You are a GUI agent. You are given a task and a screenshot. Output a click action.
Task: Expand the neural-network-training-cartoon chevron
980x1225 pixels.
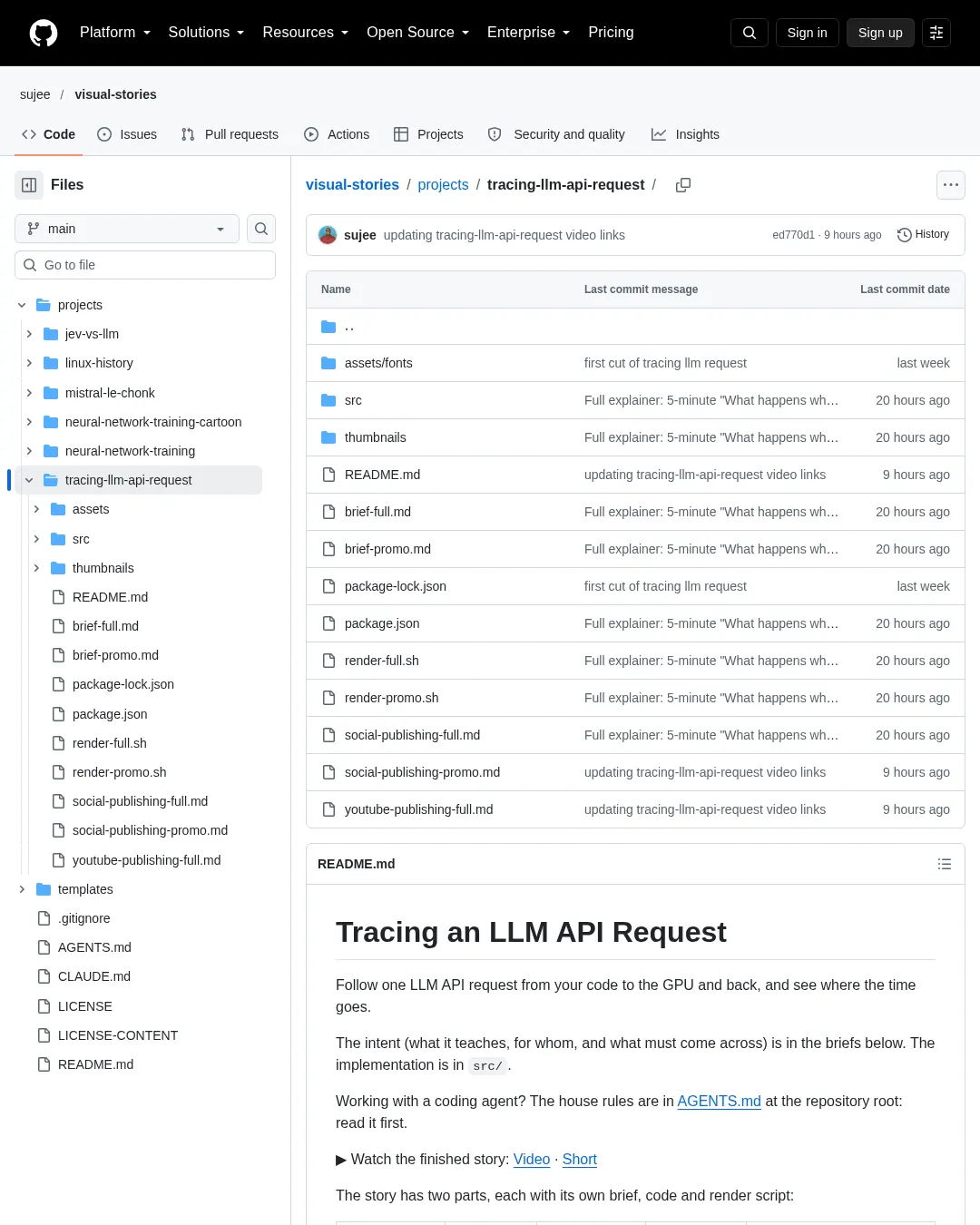tap(29, 422)
